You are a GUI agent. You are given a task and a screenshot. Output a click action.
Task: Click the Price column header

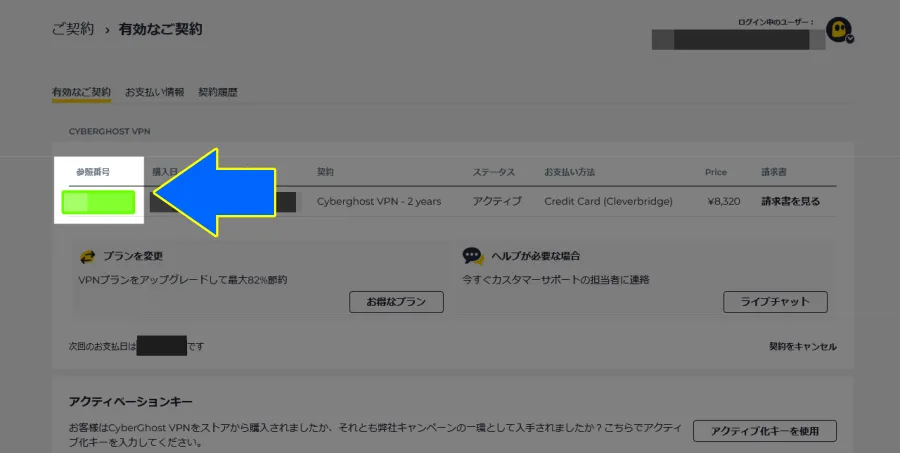point(716,172)
